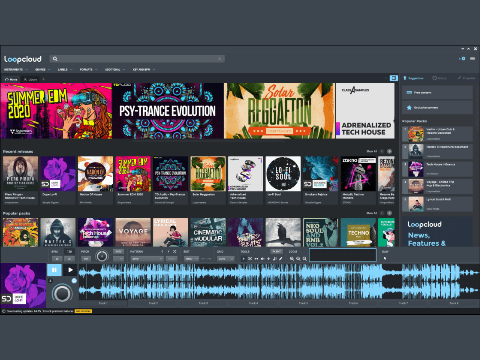Switch to the Store tab

(30, 79)
